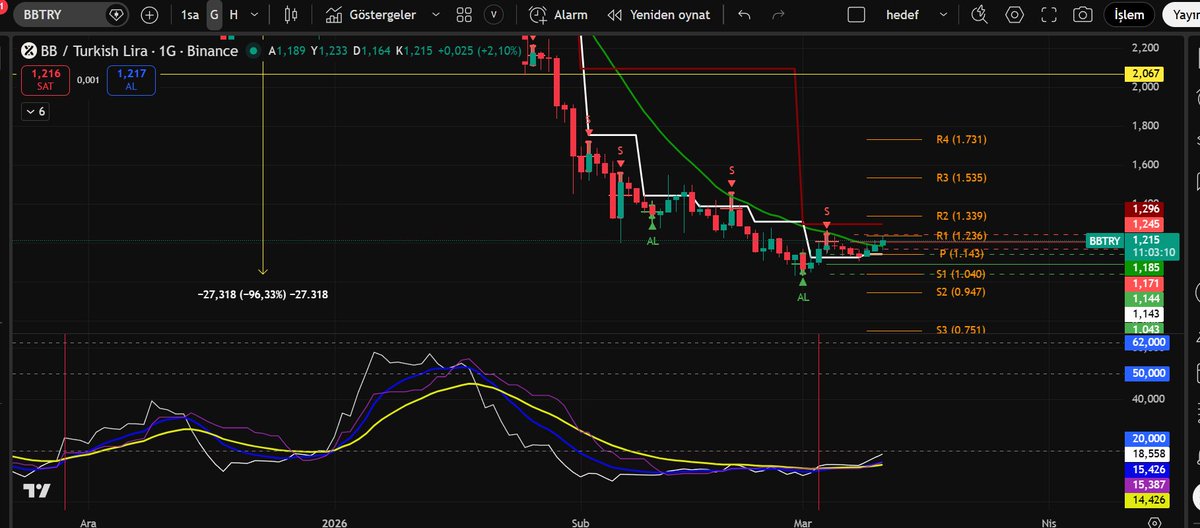Click the 62,000 indicator level label
Image resolution: width=1200 pixels, height=528 pixels.
(1148, 342)
